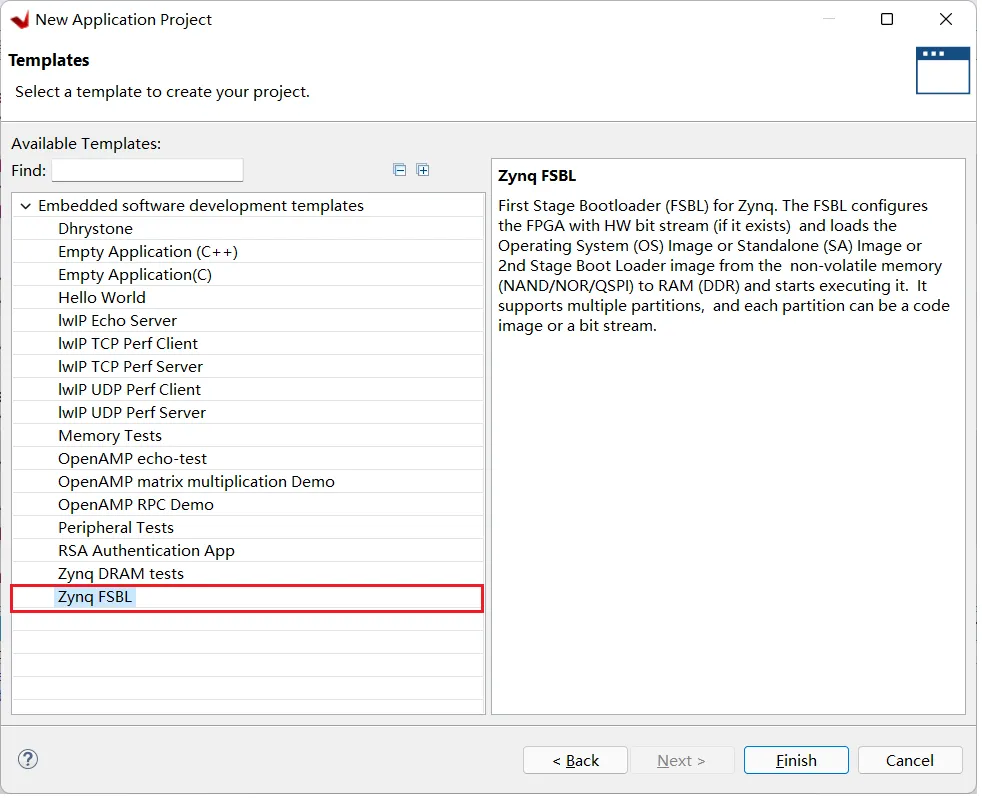
Task: Choose the Hello World template
Action: (x=249, y=299)
